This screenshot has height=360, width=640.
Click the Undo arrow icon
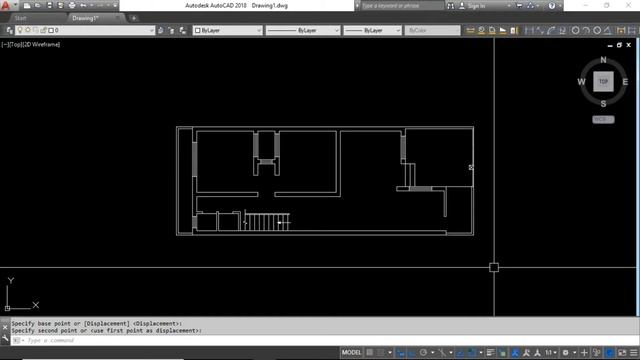point(83,6)
